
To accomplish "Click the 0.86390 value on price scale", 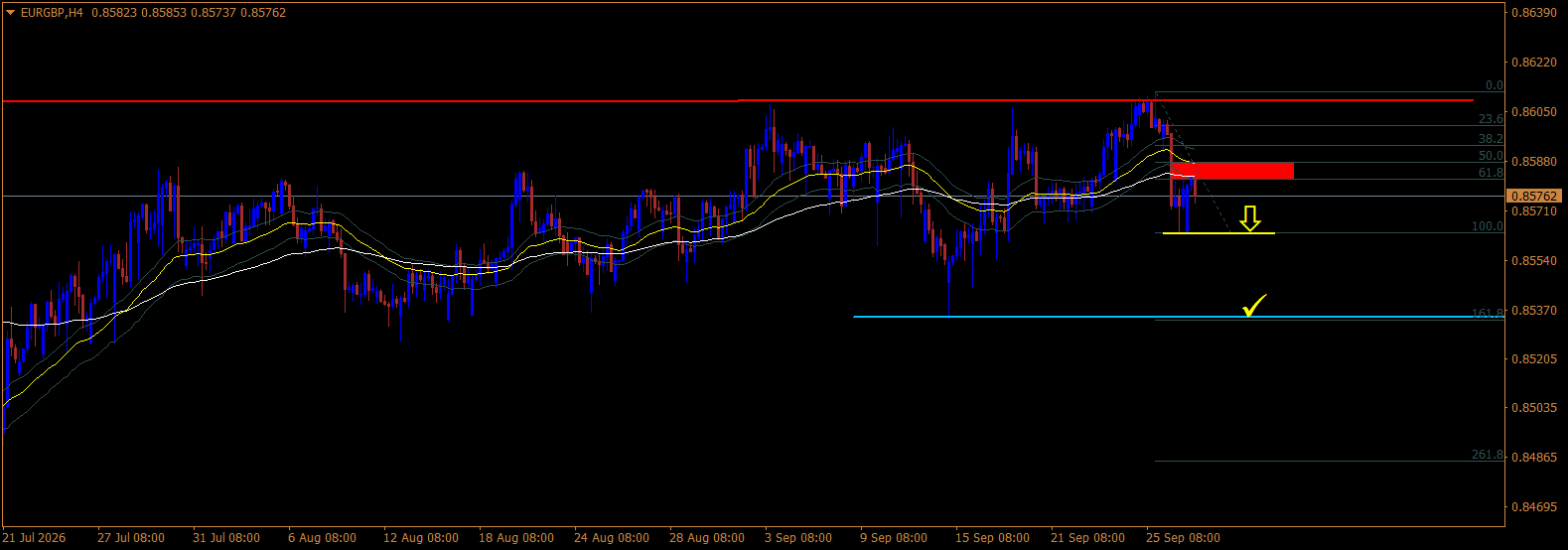I will (1533, 13).
